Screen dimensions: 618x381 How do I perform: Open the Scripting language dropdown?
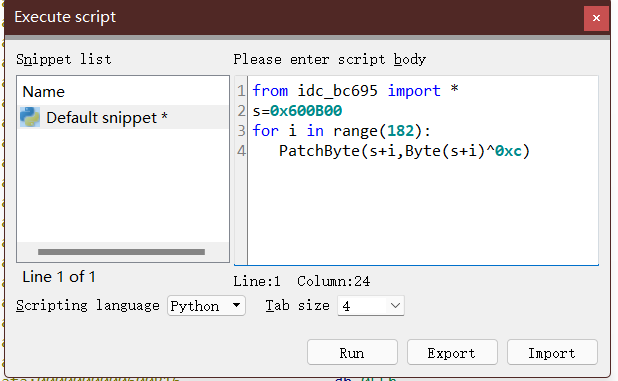click(206, 306)
